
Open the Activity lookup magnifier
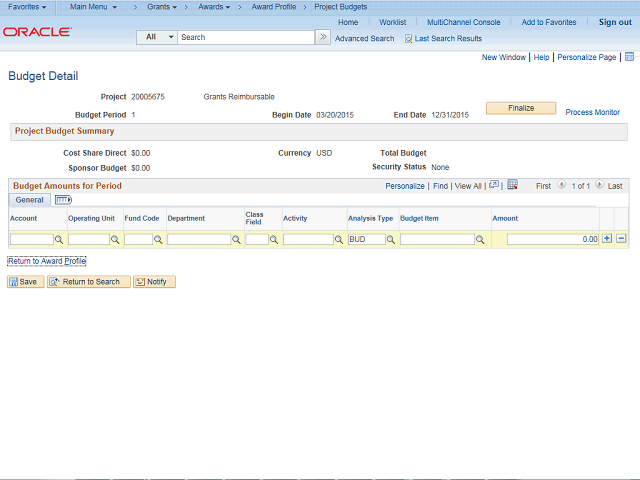tap(339, 240)
